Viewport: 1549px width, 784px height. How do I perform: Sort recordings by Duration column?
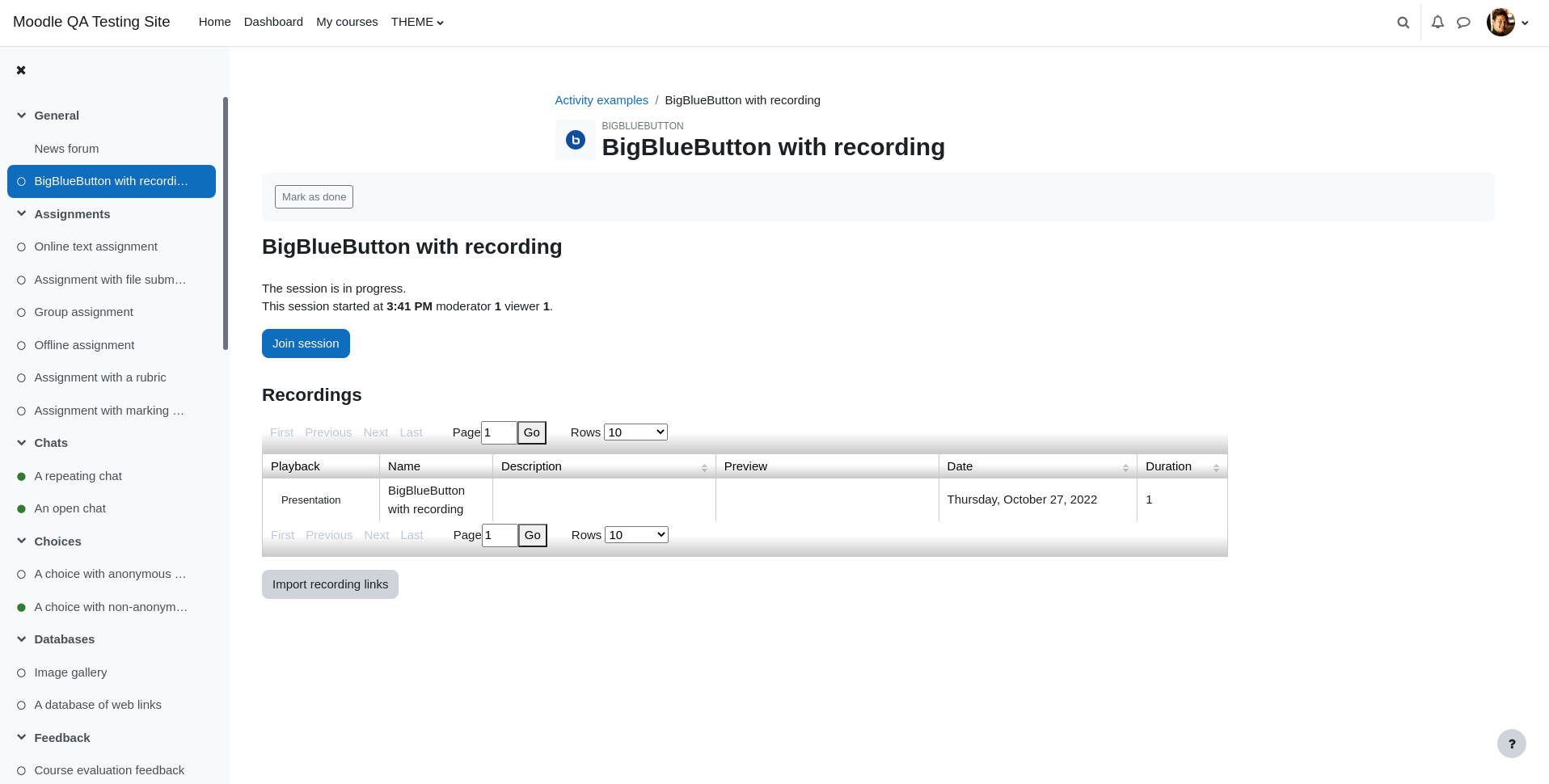[x=1182, y=466]
